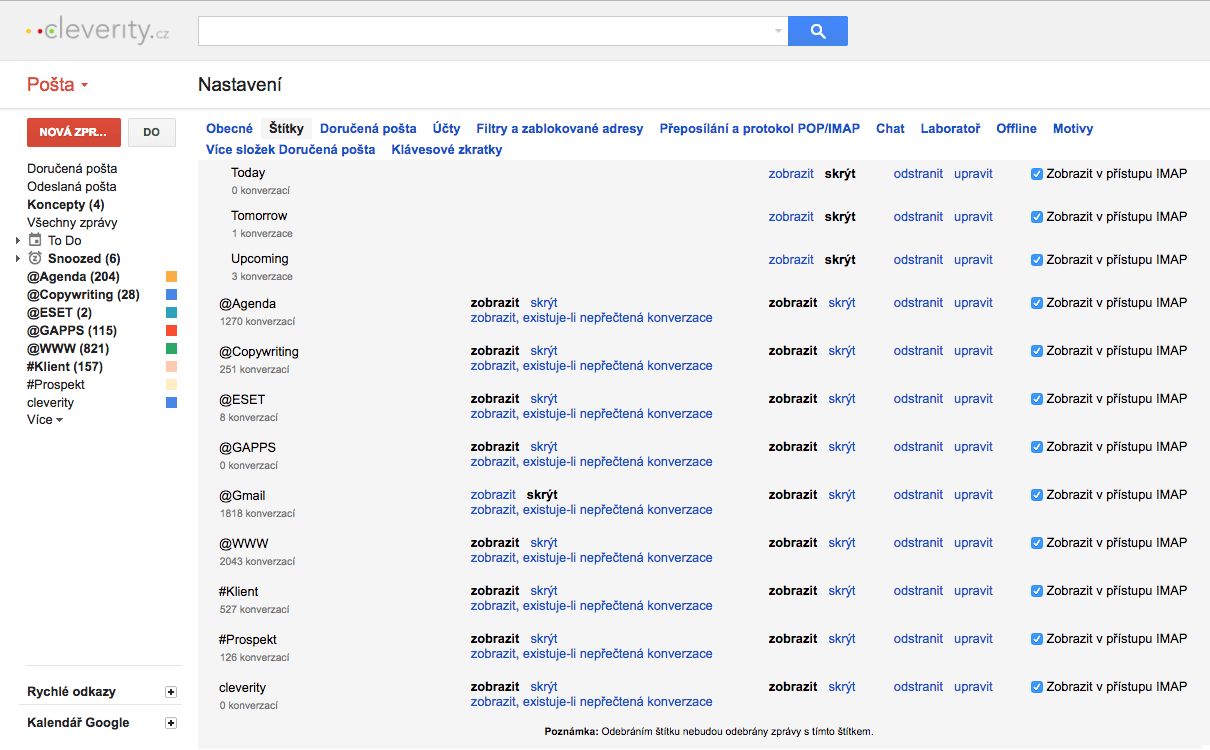1210x750 pixels.
Task: Click odstranit link for @ESET label
Action: 918,399
